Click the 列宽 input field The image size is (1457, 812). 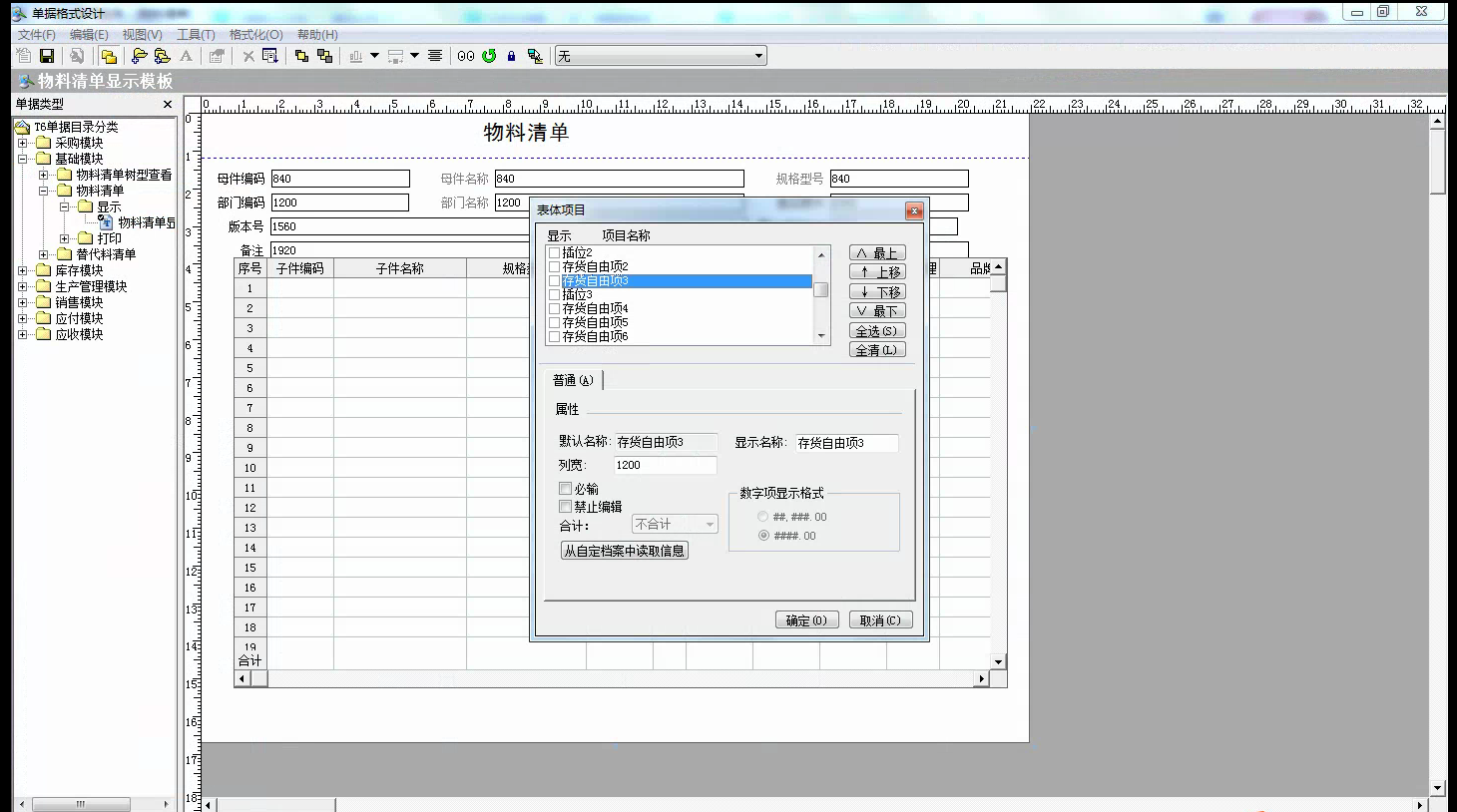coord(665,465)
